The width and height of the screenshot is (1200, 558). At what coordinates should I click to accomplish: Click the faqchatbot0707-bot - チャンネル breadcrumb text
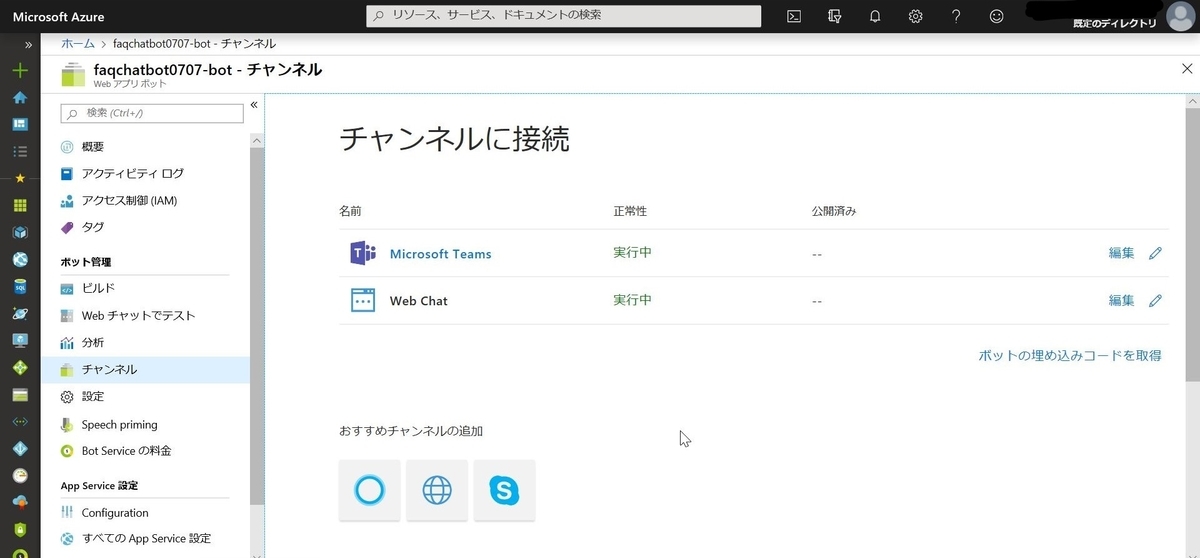tap(195, 44)
